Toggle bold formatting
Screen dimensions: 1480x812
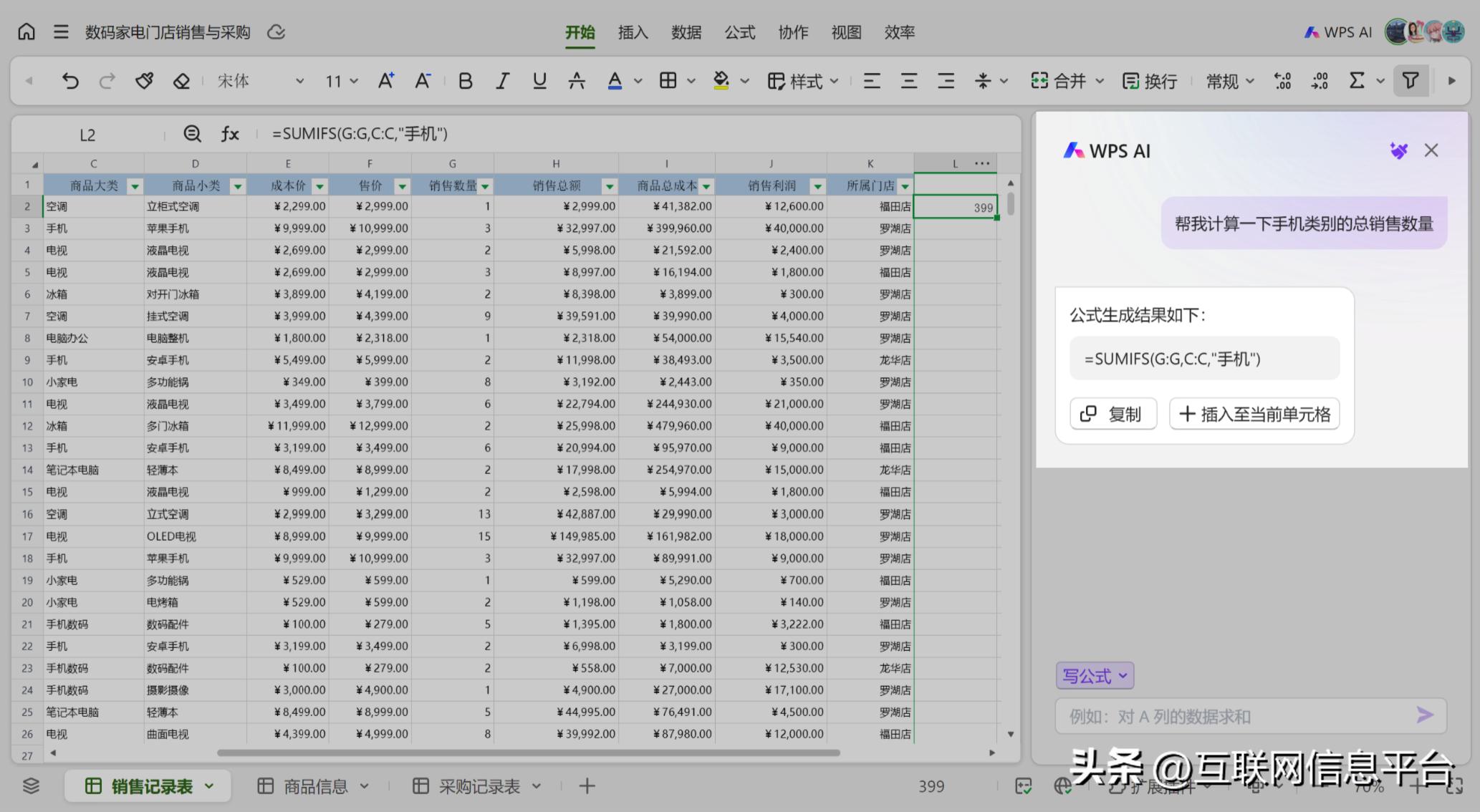[x=466, y=80]
